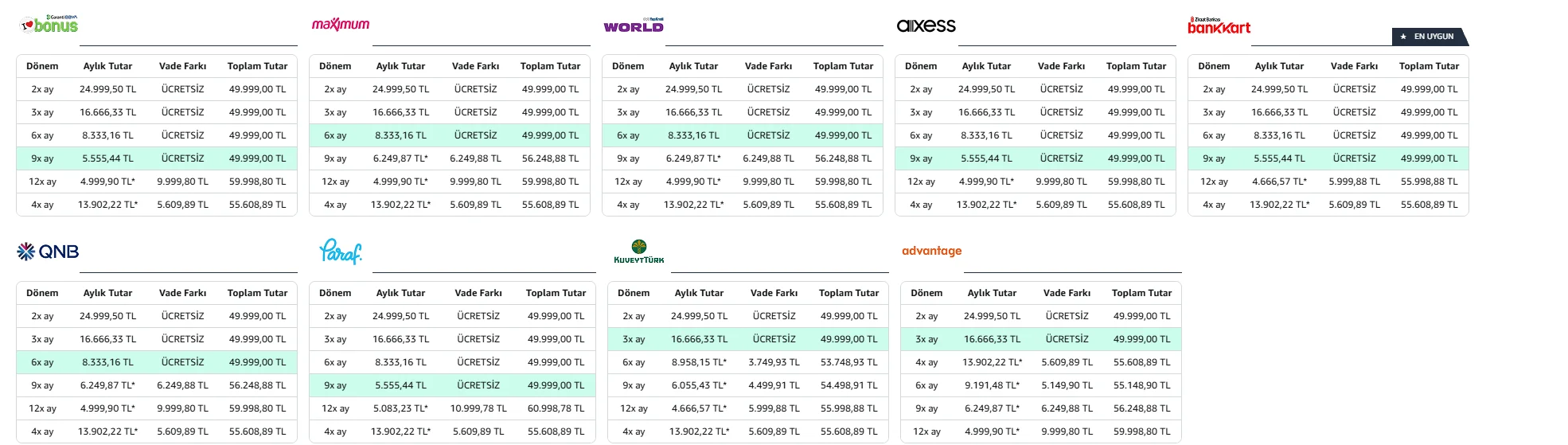Click the KuveytTürk logo
This screenshot has height=445, width=1568.
639,252
